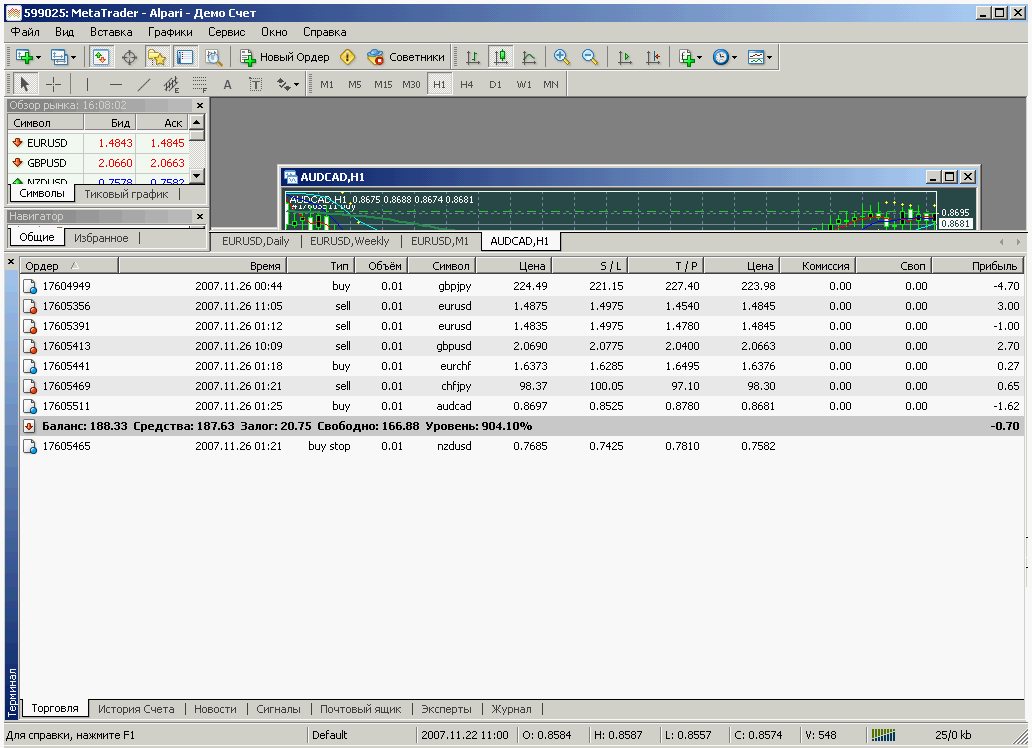Screen dimensions: 1032x748
Task: Select the Crosshair cursor tool
Action: click(53, 84)
